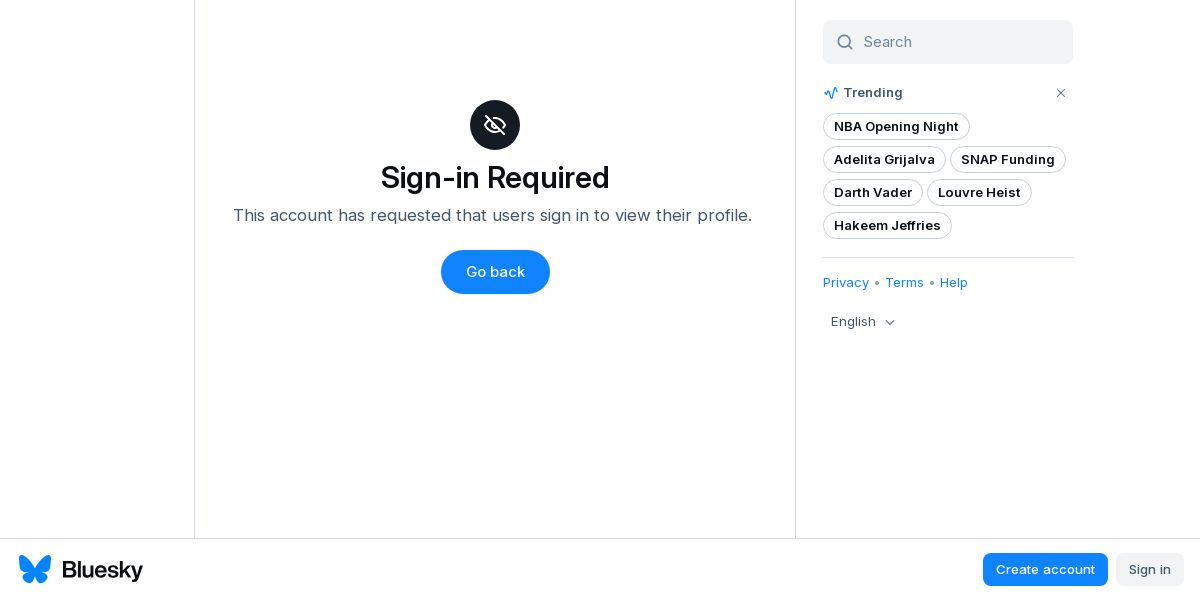Open the Adelita Grijalva trending topic
This screenshot has width=1200, height=600.
pos(884,159)
